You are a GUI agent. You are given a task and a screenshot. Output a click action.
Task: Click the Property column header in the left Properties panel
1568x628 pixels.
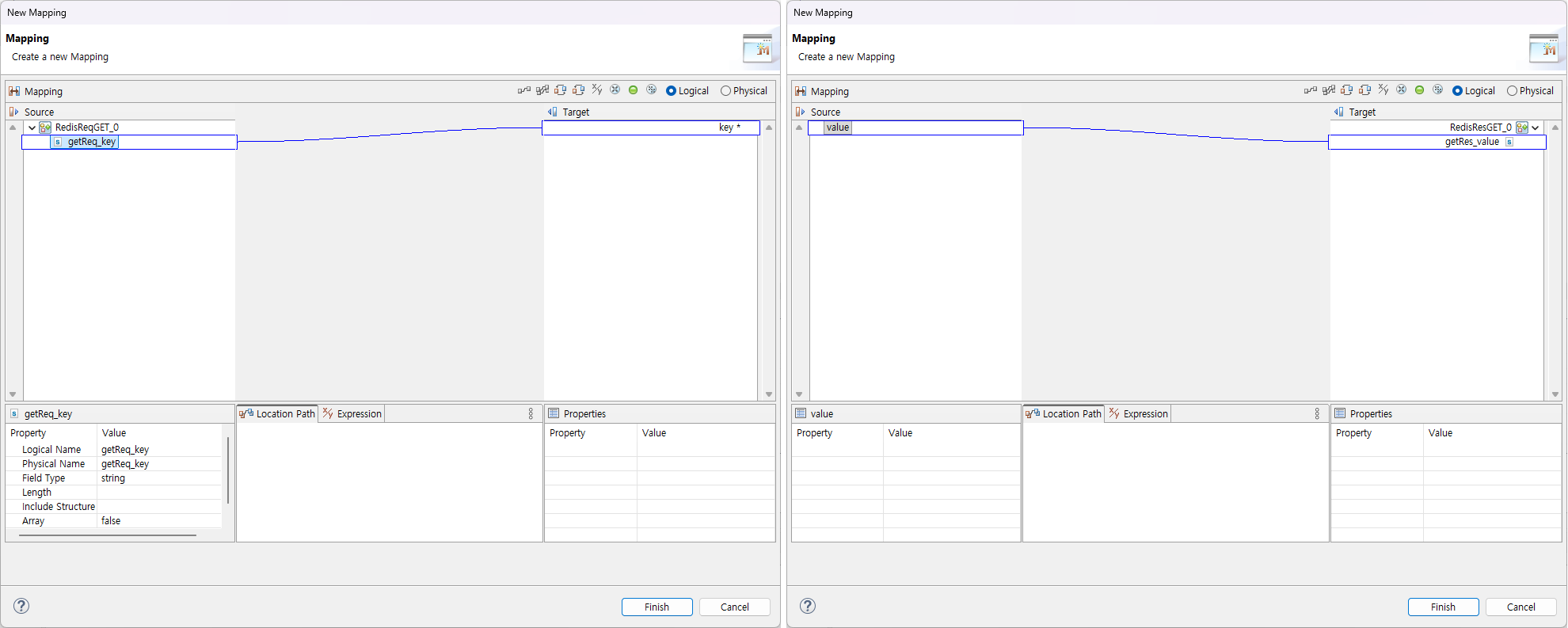pyautogui.click(x=591, y=433)
